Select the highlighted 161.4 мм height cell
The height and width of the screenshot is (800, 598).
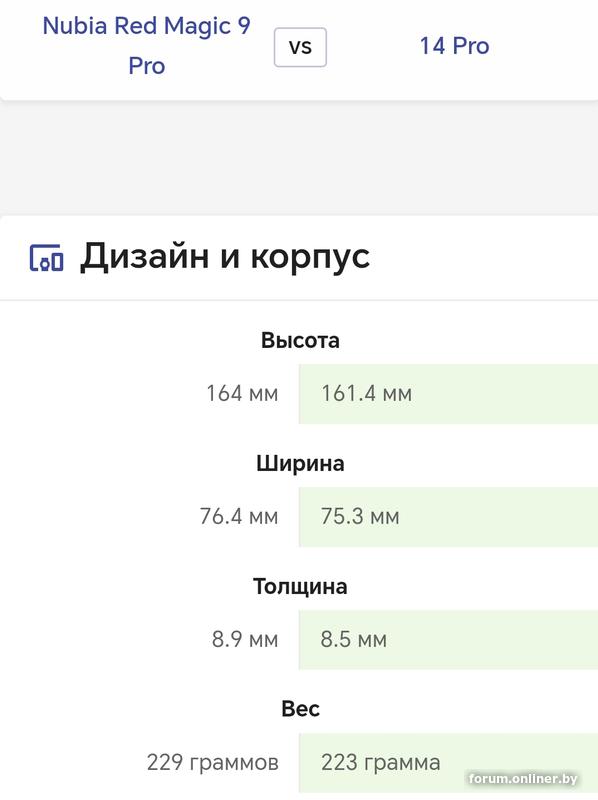pos(448,394)
